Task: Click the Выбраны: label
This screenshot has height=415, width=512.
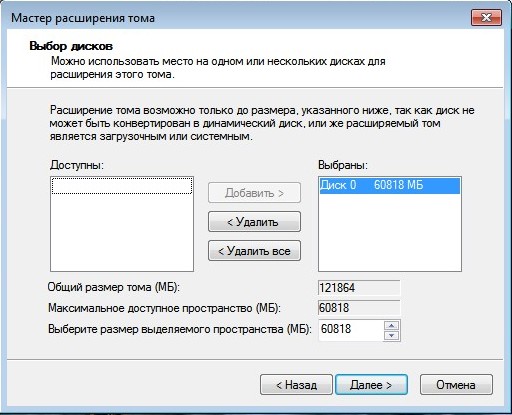Action: pos(343,165)
